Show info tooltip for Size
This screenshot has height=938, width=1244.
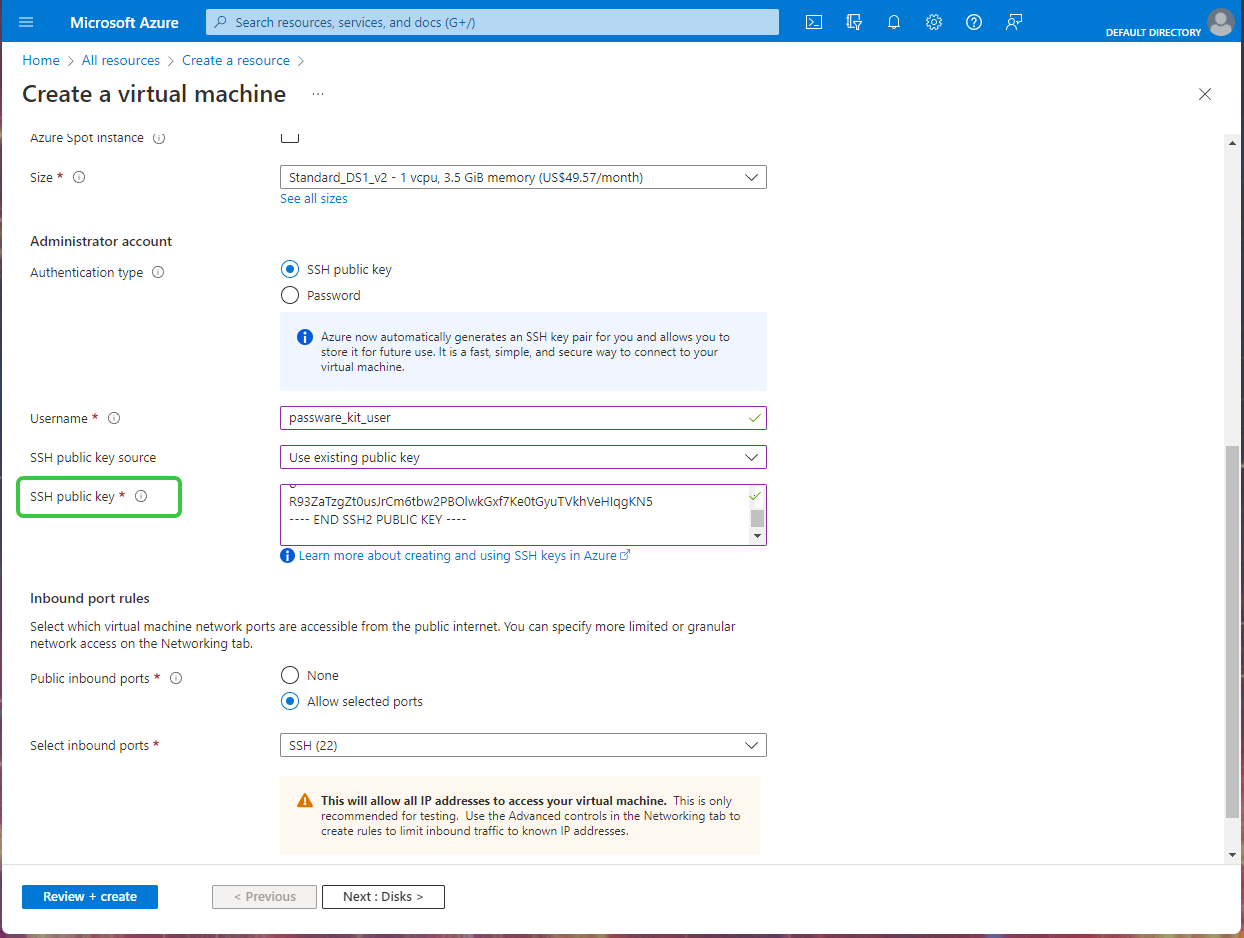[x=79, y=177]
